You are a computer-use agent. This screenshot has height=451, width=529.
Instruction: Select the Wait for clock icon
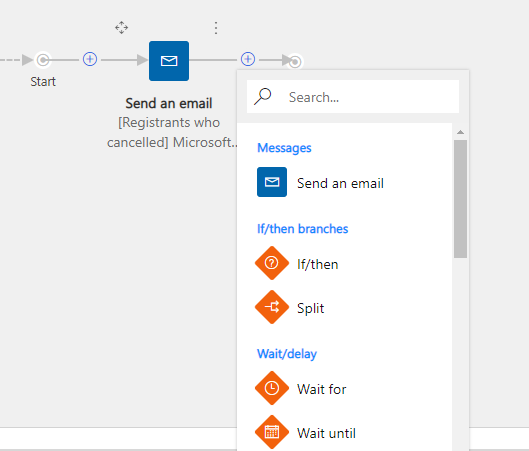(x=272, y=388)
